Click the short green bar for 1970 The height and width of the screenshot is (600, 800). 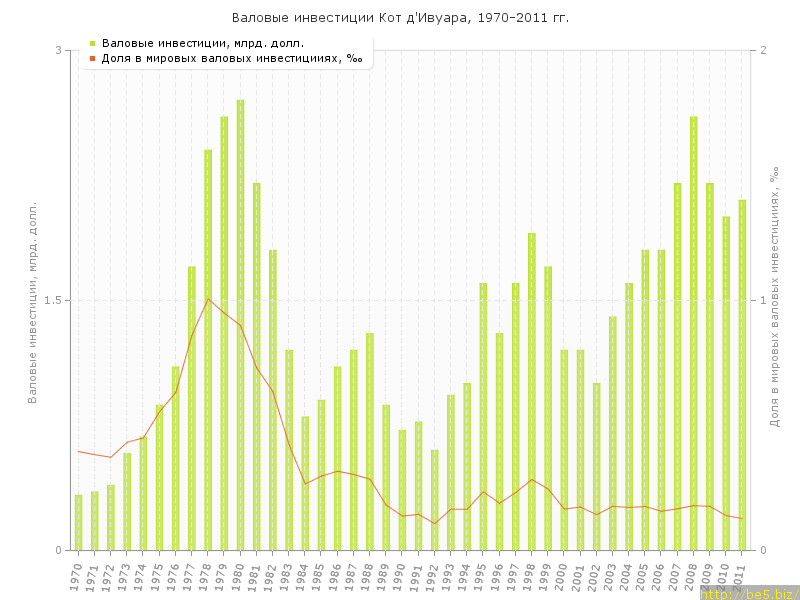pos(79,522)
